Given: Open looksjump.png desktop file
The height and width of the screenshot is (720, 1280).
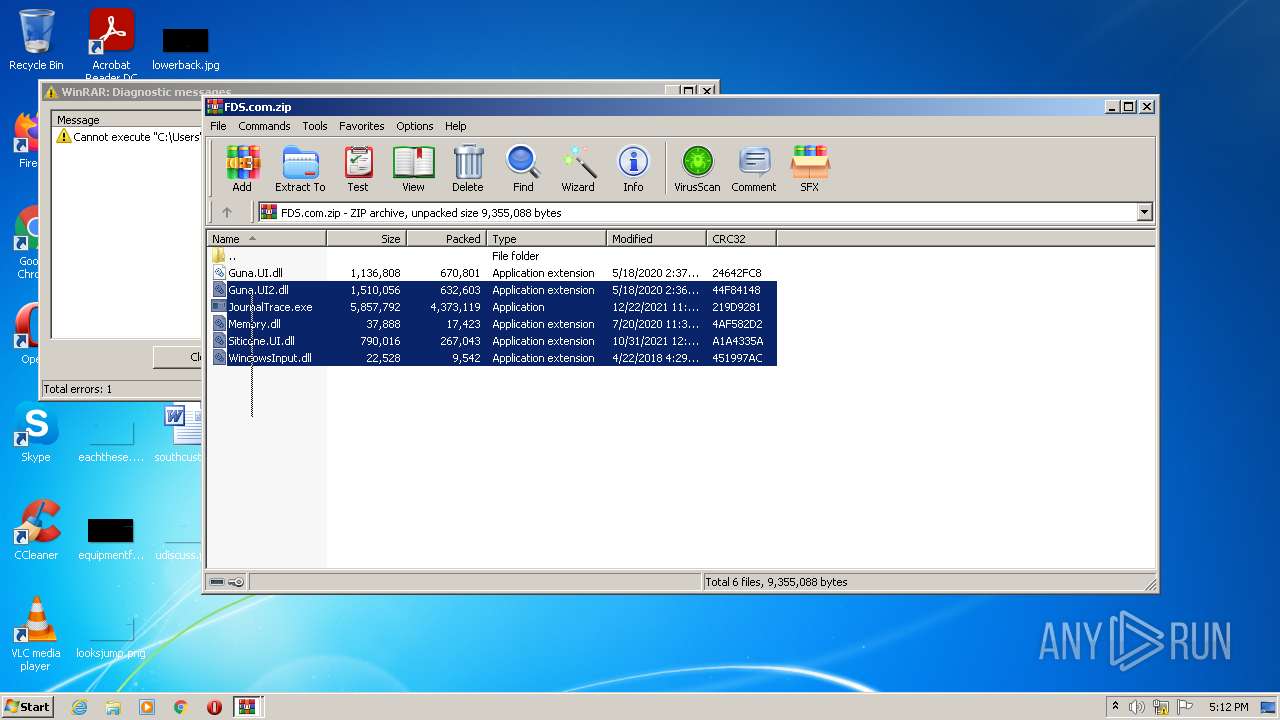Looking at the screenshot, I should click(x=110, y=635).
